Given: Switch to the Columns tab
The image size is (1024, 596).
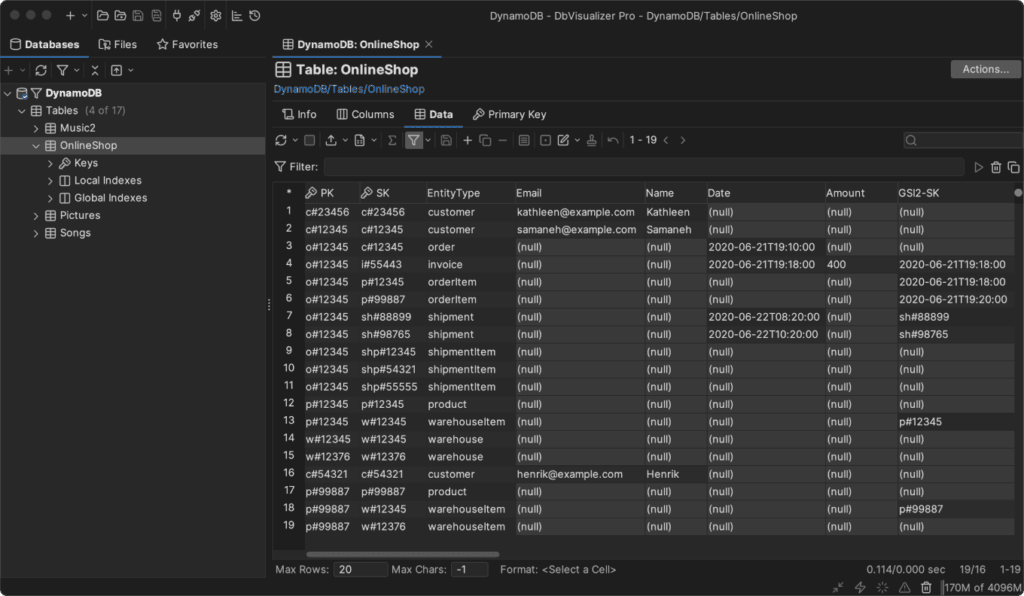Looking at the screenshot, I should pyautogui.click(x=365, y=114).
